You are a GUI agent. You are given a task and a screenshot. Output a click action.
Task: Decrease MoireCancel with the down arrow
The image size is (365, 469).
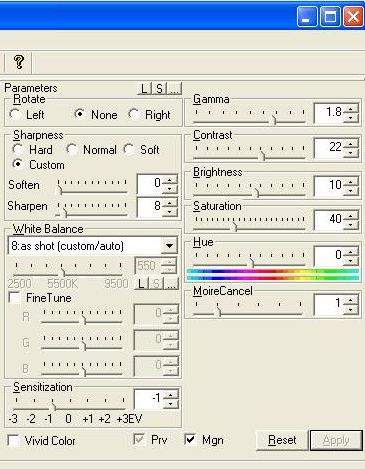351,309
